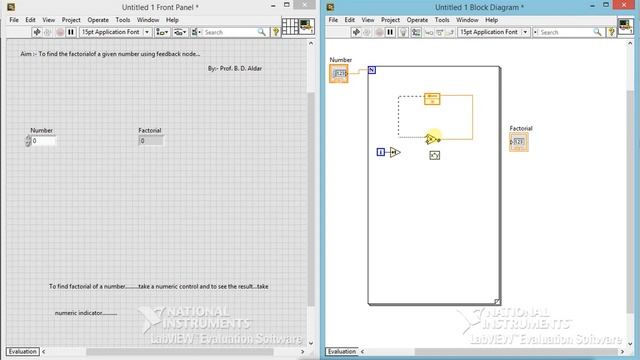This screenshot has height=360, width=640.
Task: Click Block Diagram scroll down arrow
Action: pos(630,343)
